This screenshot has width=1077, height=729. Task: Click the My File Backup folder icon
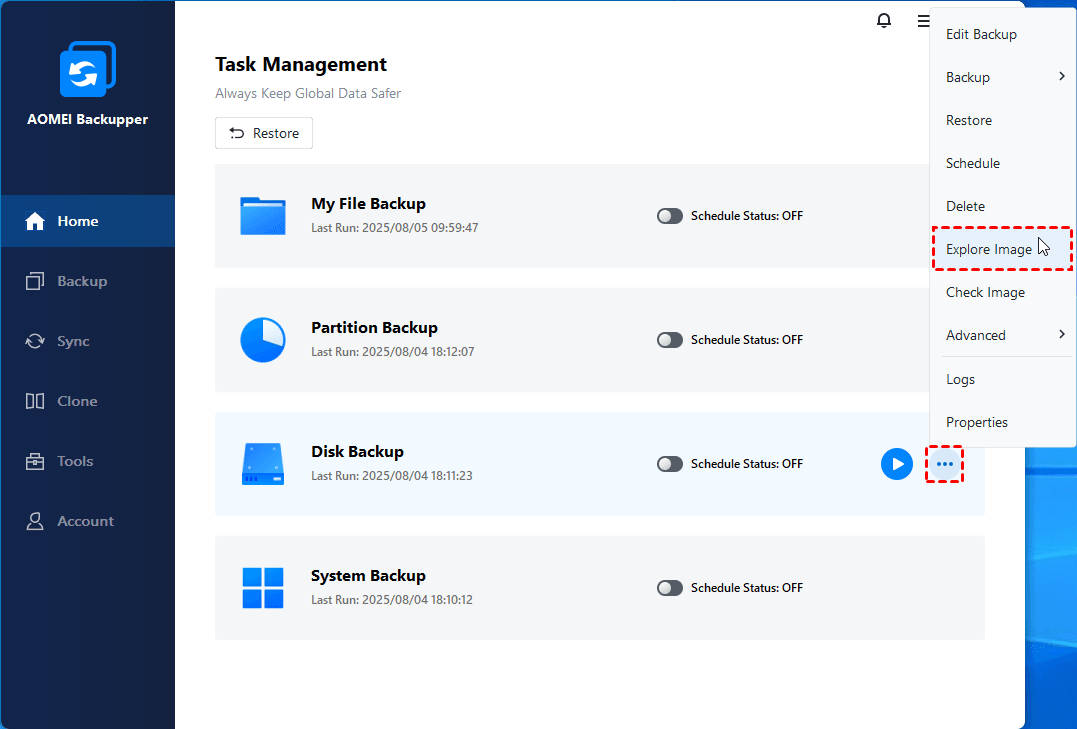click(x=263, y=216)
